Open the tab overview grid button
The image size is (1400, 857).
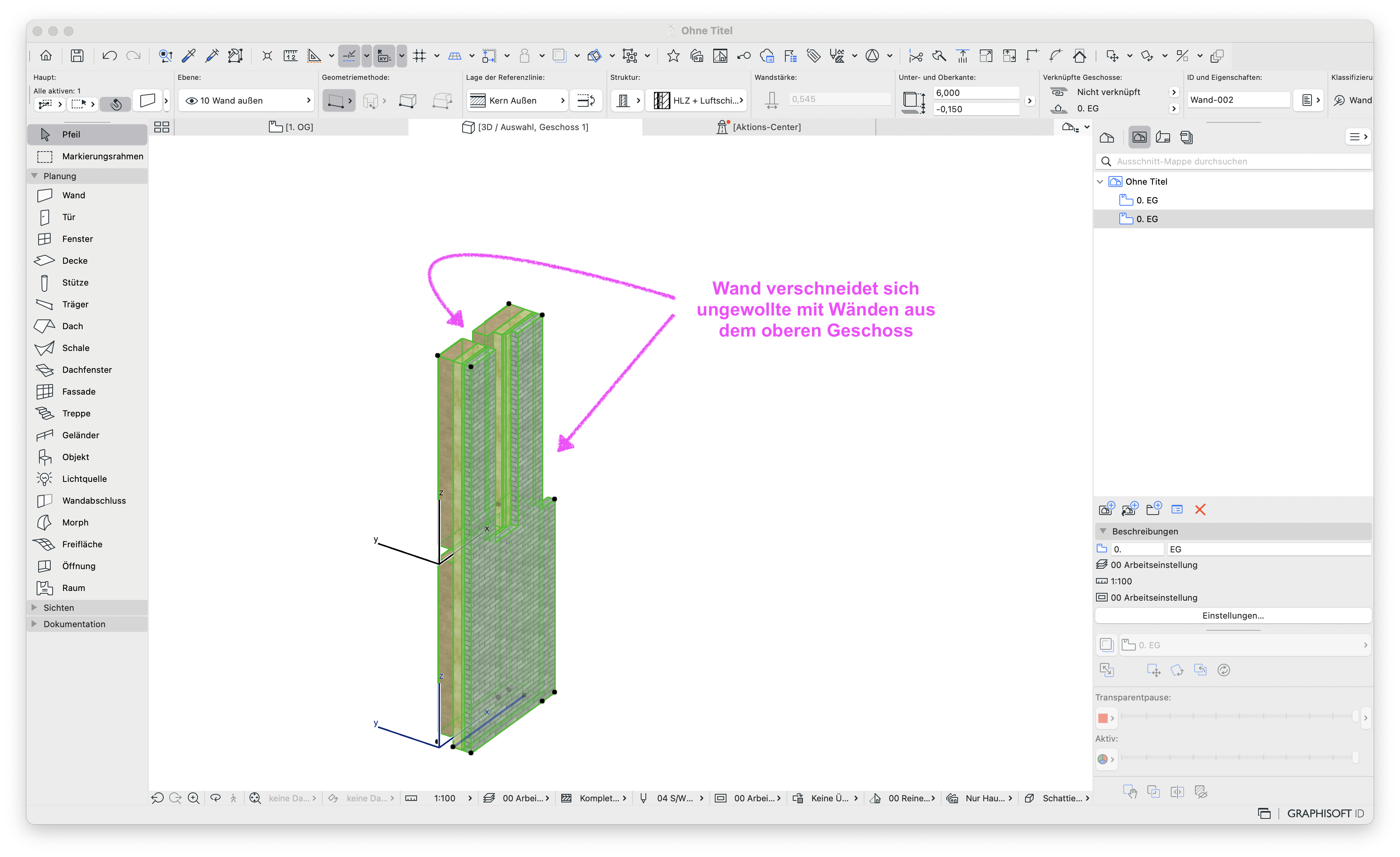[x=162, y=127]
